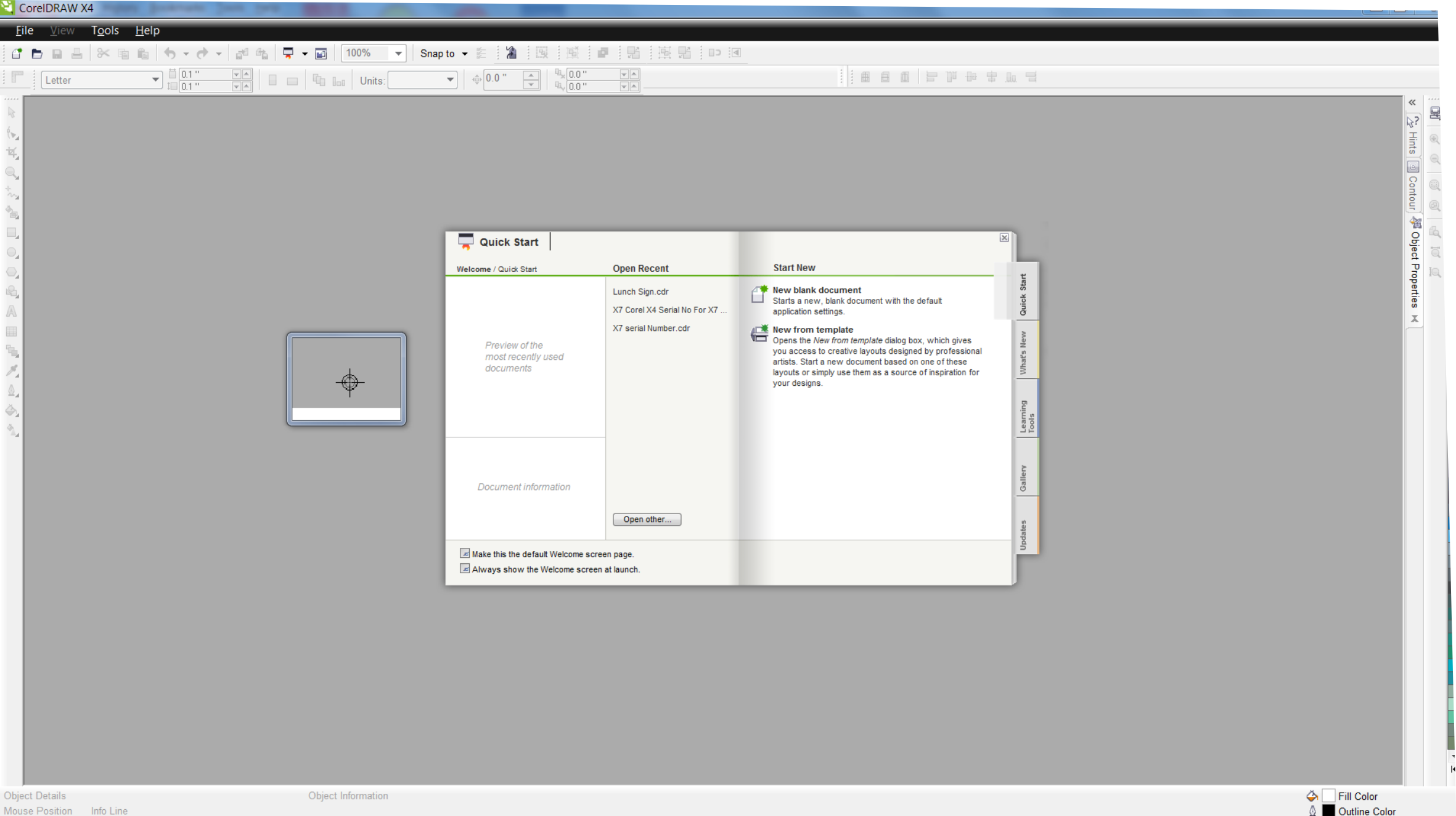Select the Freehand tool
The image size is (1456, 816).
pyautogui.click(x=12, y=193)
